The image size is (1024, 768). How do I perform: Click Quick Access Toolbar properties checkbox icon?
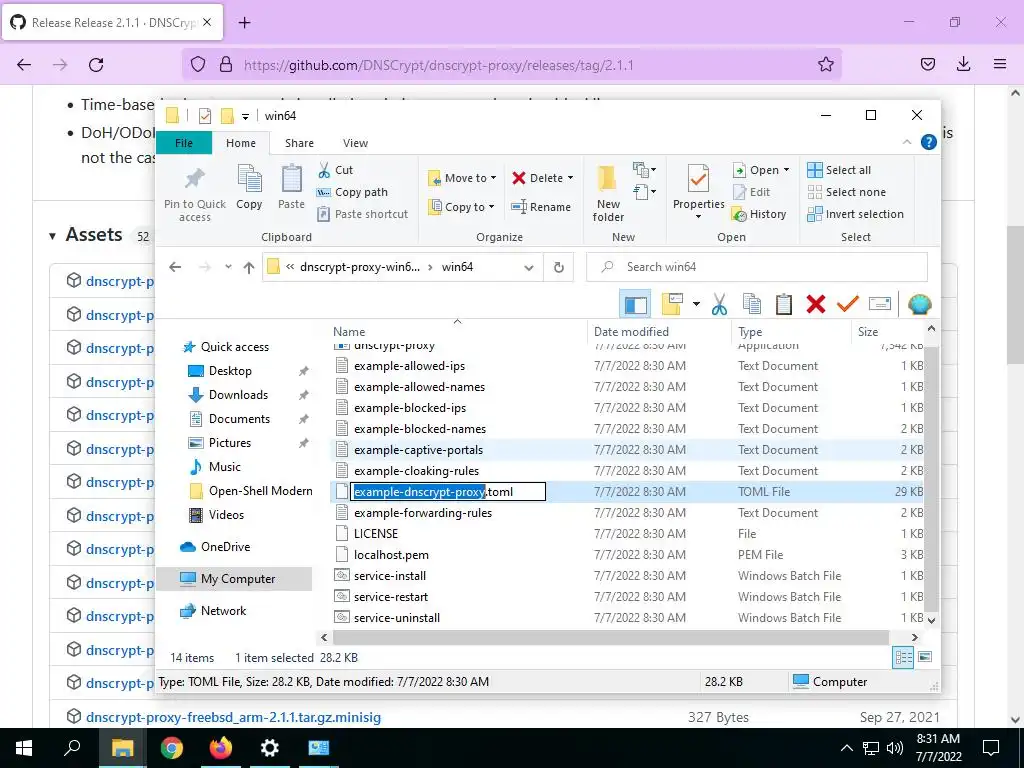[205, 116]
